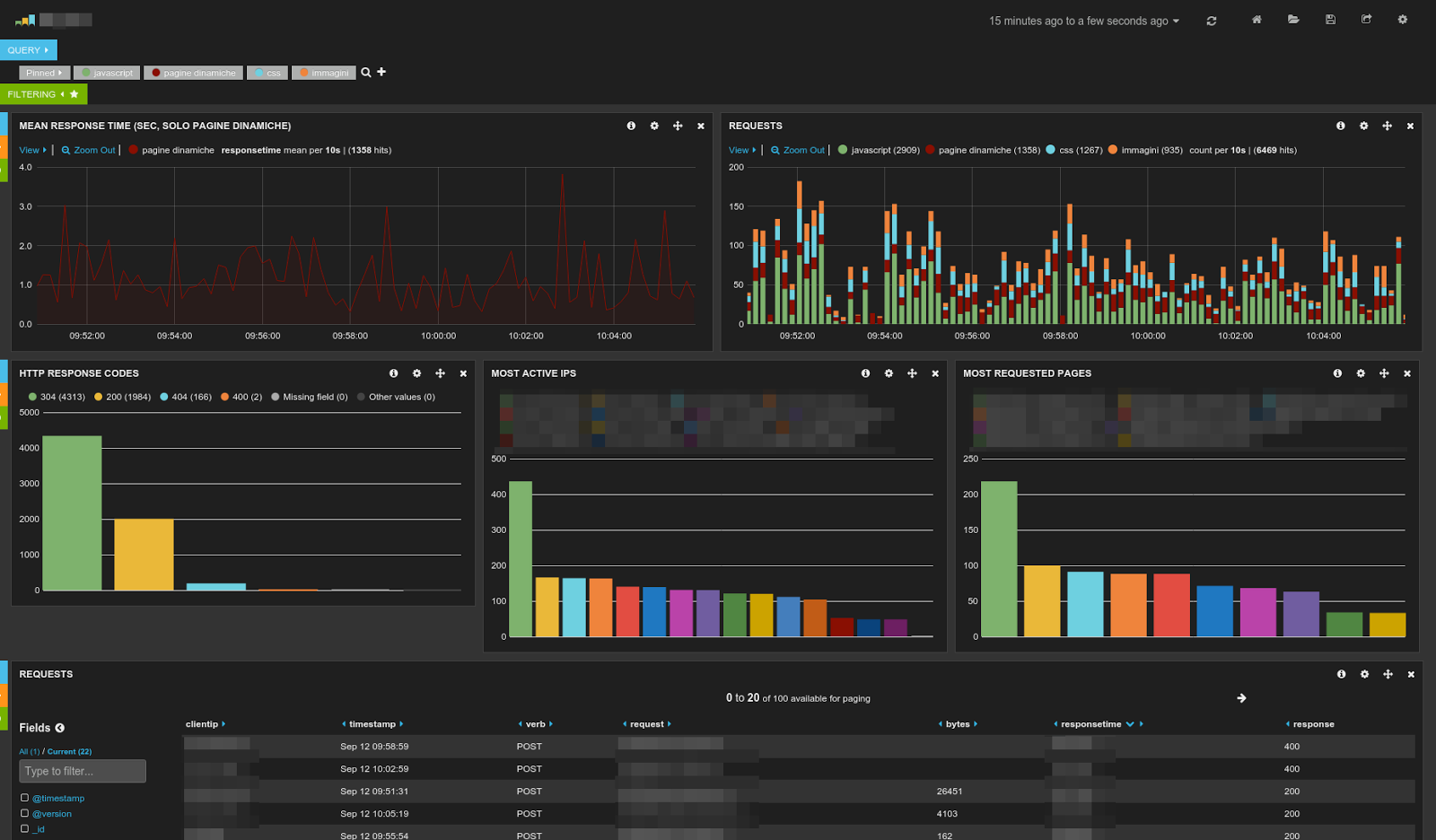Open dashboard settings with the gear icon
The height and width of the screenshot is (840, 1436).
(1401, 20)
